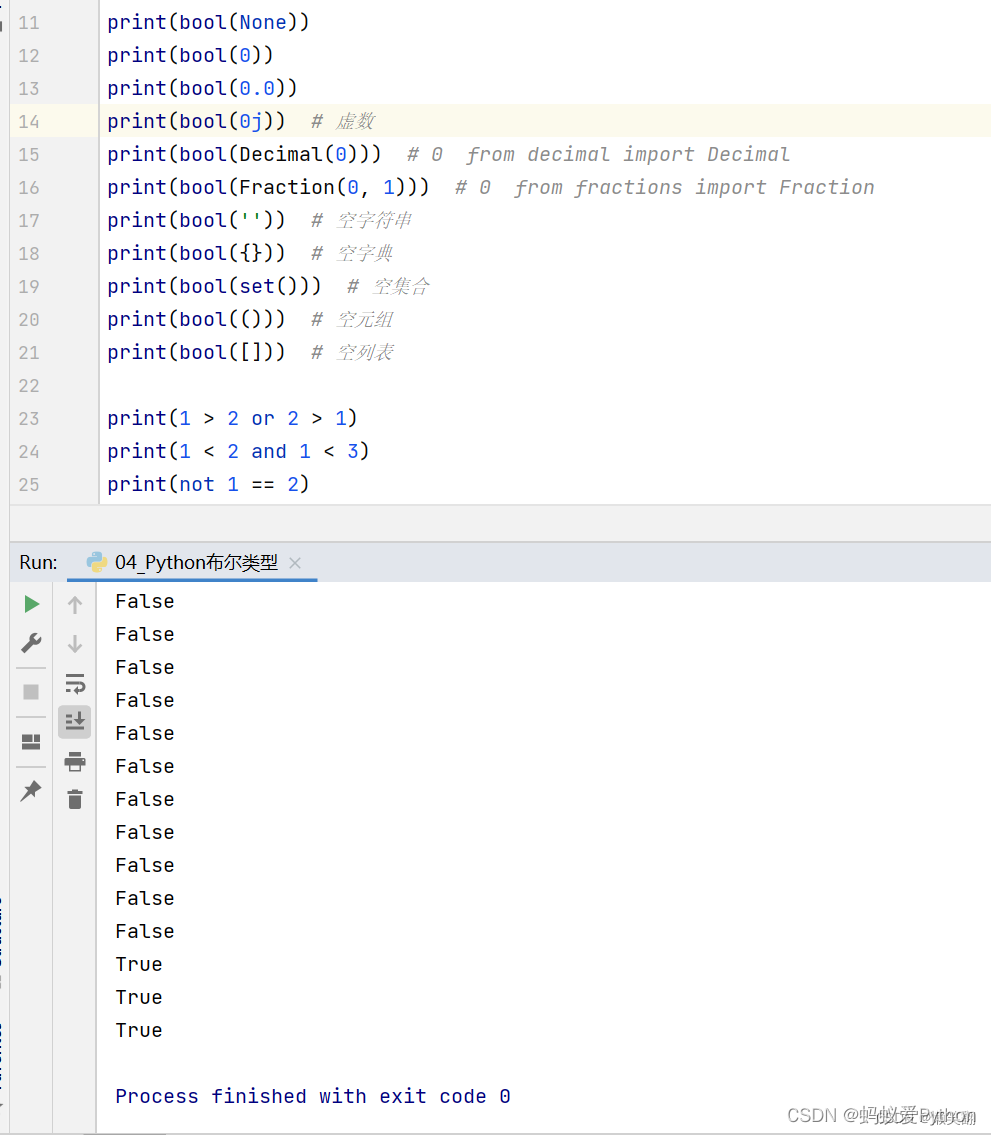Click code line print(bool([]))
991x1135 pixels.
click(196, 353)
